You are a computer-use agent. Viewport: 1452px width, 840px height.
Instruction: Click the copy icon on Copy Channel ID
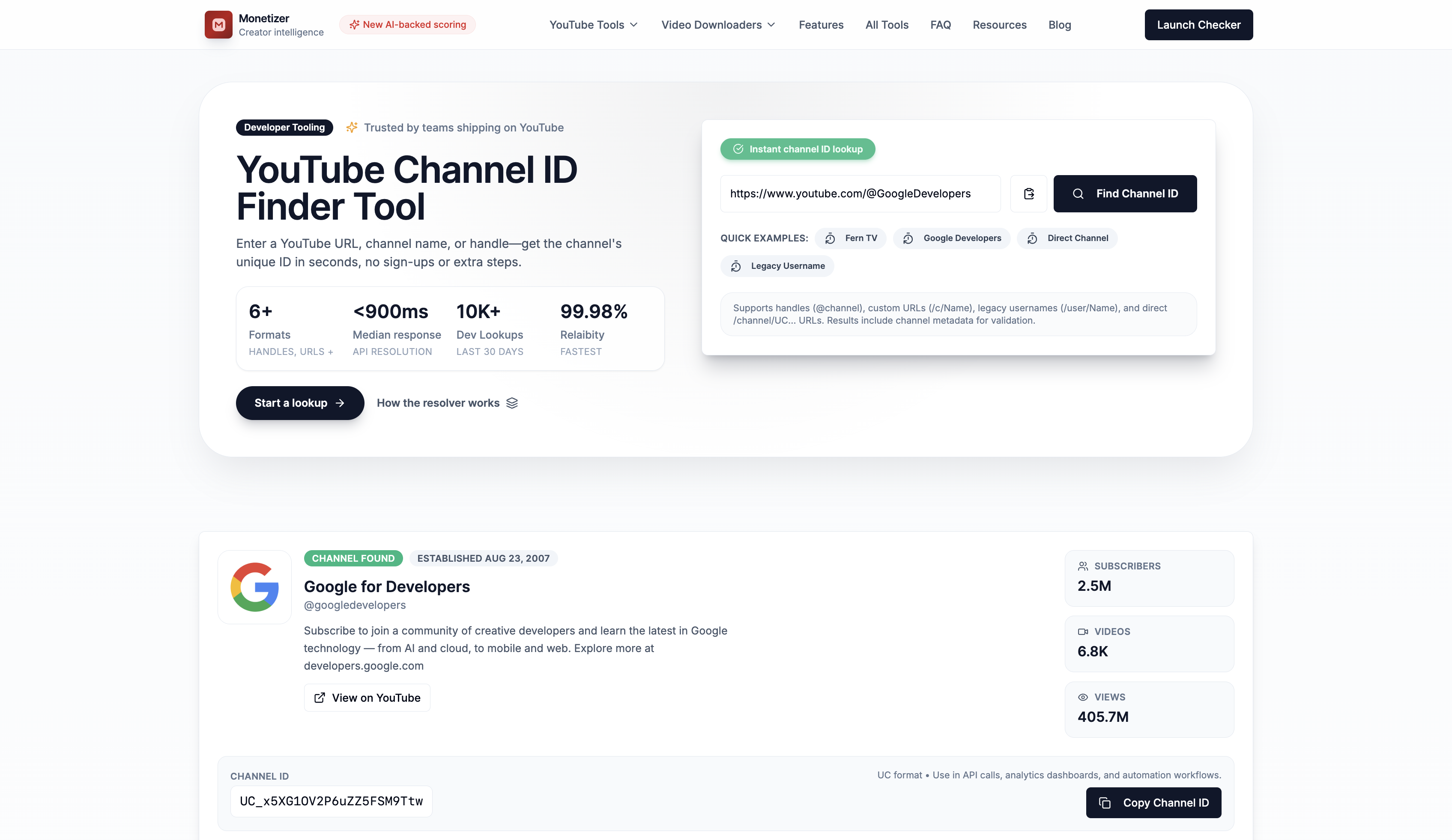point(1105,803)
